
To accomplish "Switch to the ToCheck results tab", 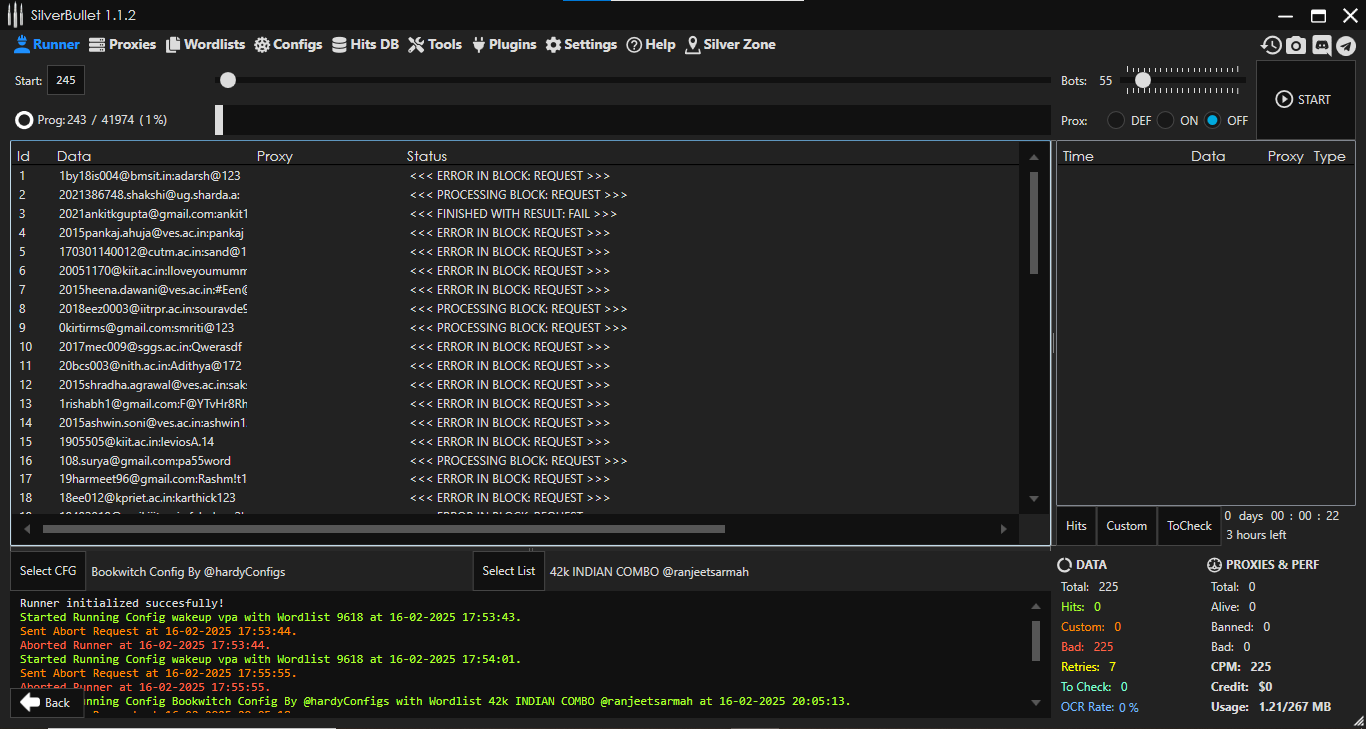I will click(x=1189, y=526).
